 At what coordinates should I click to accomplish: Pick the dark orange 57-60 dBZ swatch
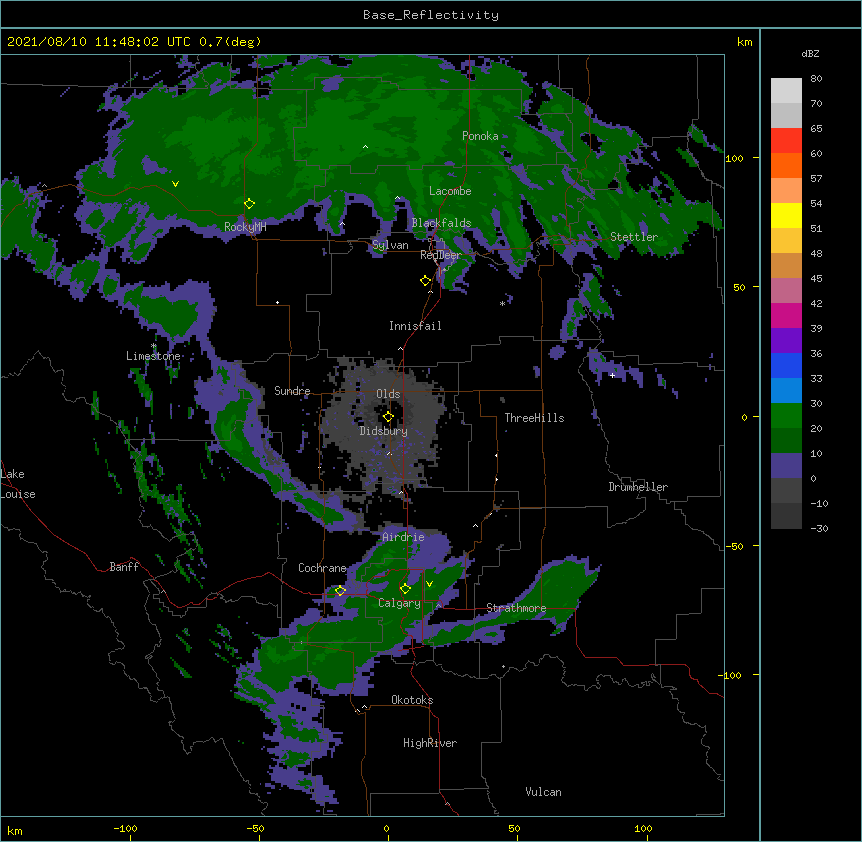coord(786,165)
